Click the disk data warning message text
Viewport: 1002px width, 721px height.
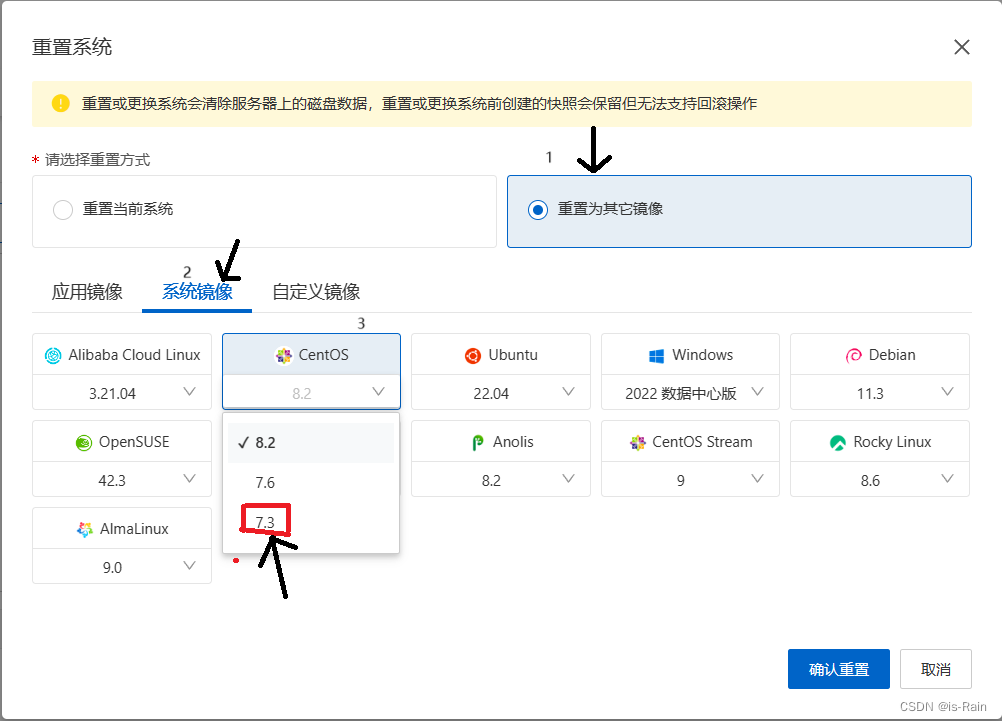(419, 104)
